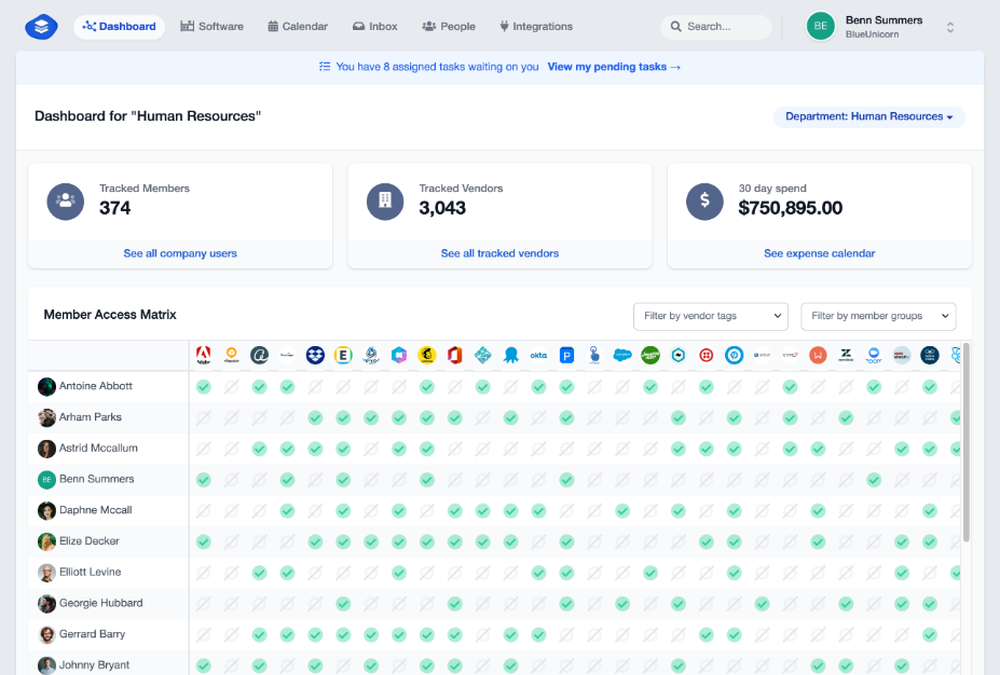Toggle Daphne Mccall's Okta access check
This screenshot has width=1000, height=675.
point(538,511)
